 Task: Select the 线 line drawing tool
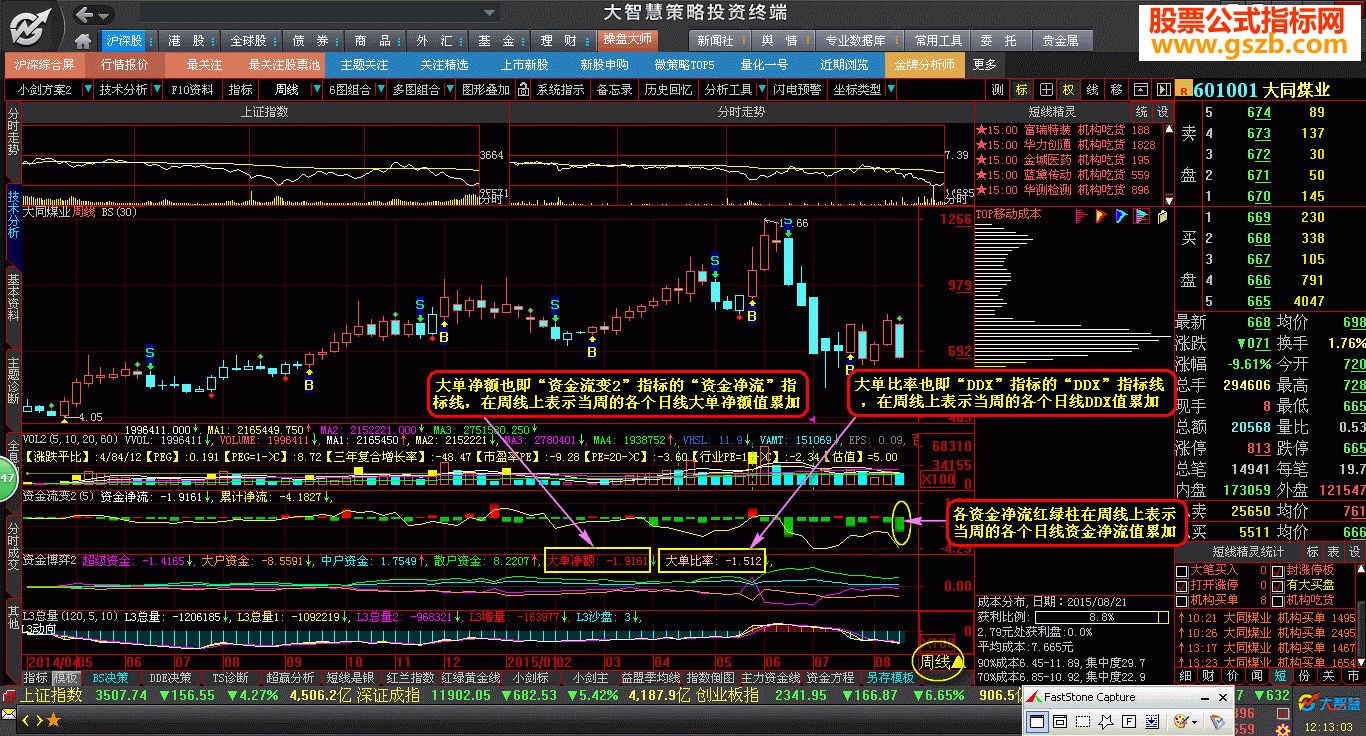tap(1092, 88)
